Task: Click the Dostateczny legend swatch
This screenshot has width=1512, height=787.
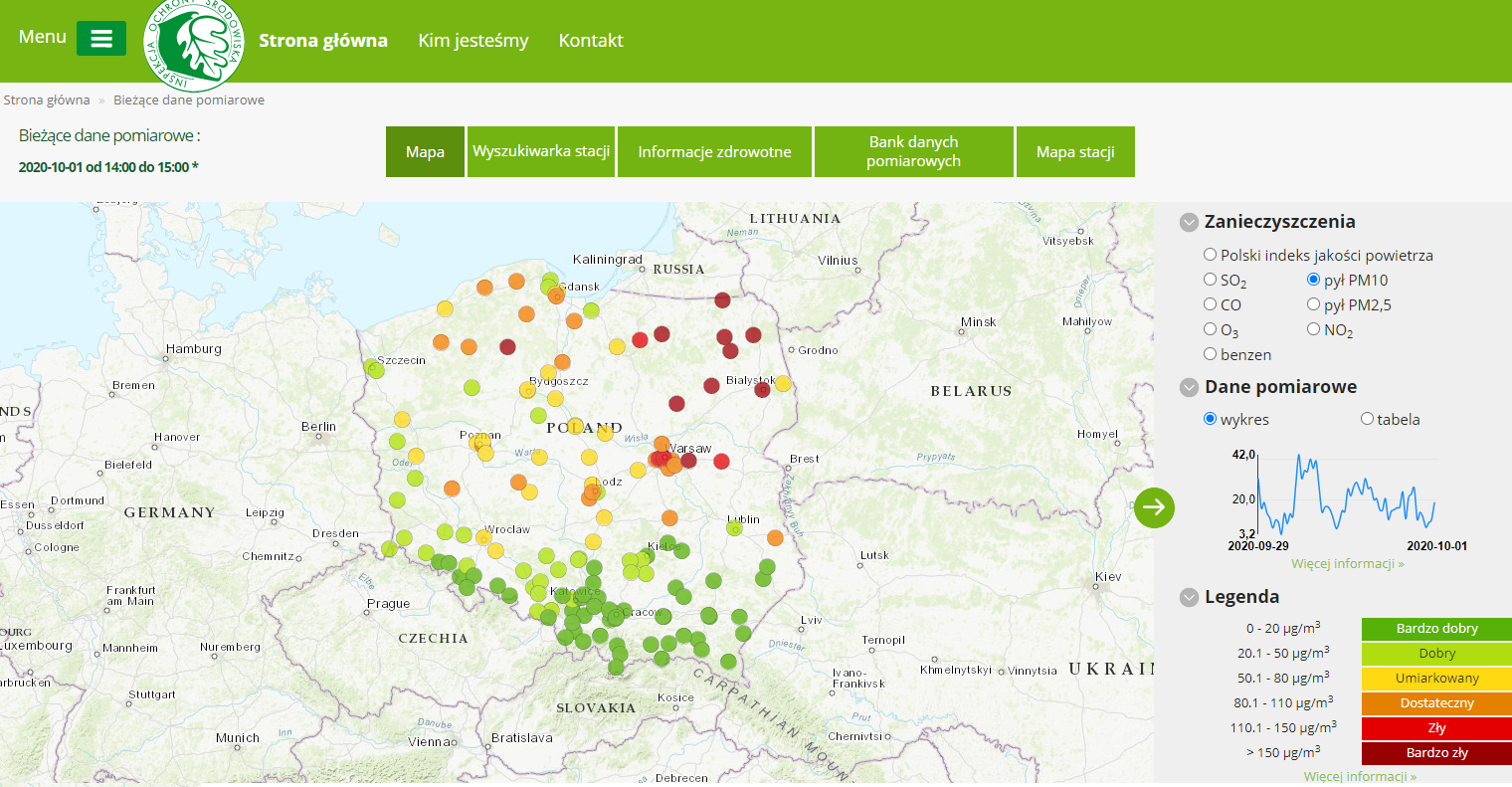Action: coord(1436,703)
